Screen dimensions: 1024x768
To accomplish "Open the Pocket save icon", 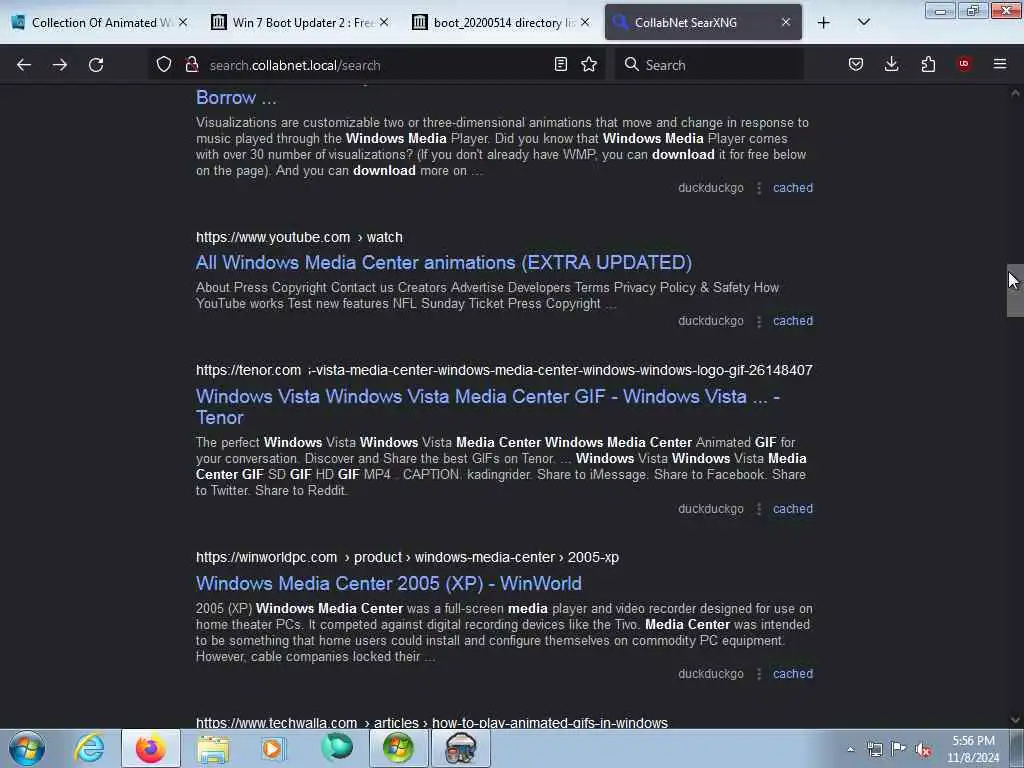I will (856, 64).
